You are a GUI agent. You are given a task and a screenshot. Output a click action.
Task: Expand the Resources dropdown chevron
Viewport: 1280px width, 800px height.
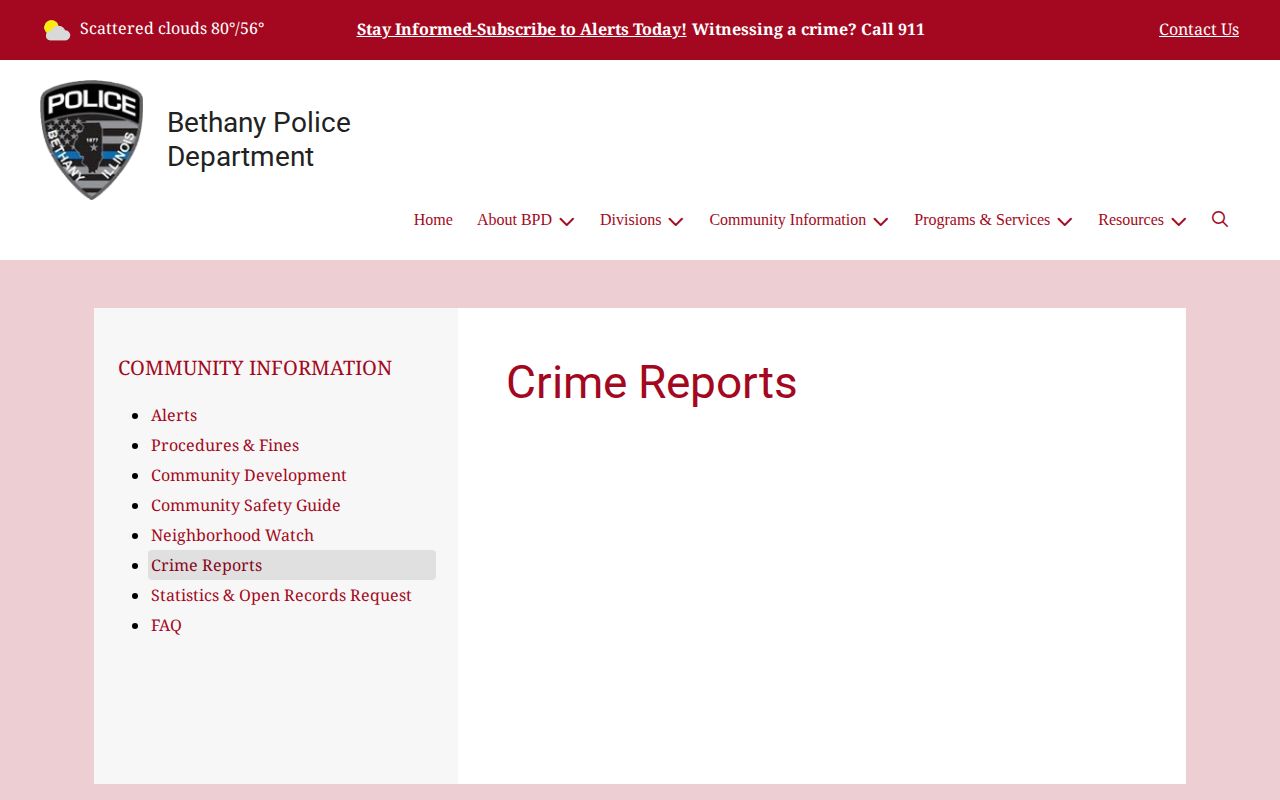pos(1179,221)
